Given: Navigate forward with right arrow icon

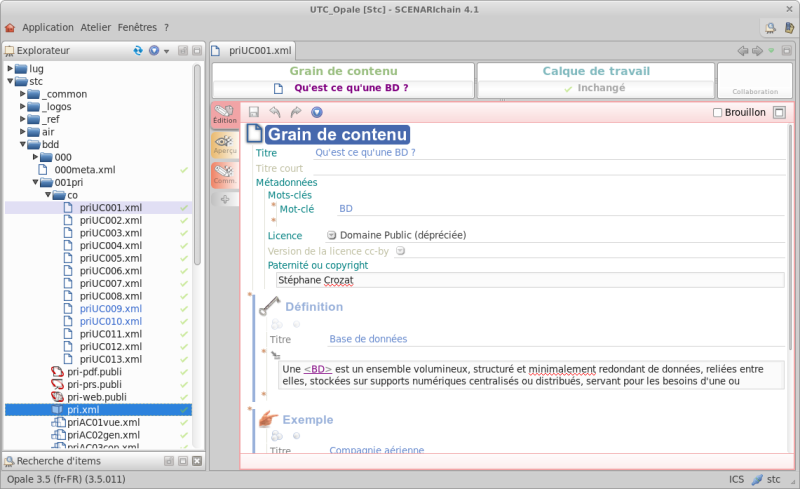Looking at the screenshot, I should tap(757, 51).
